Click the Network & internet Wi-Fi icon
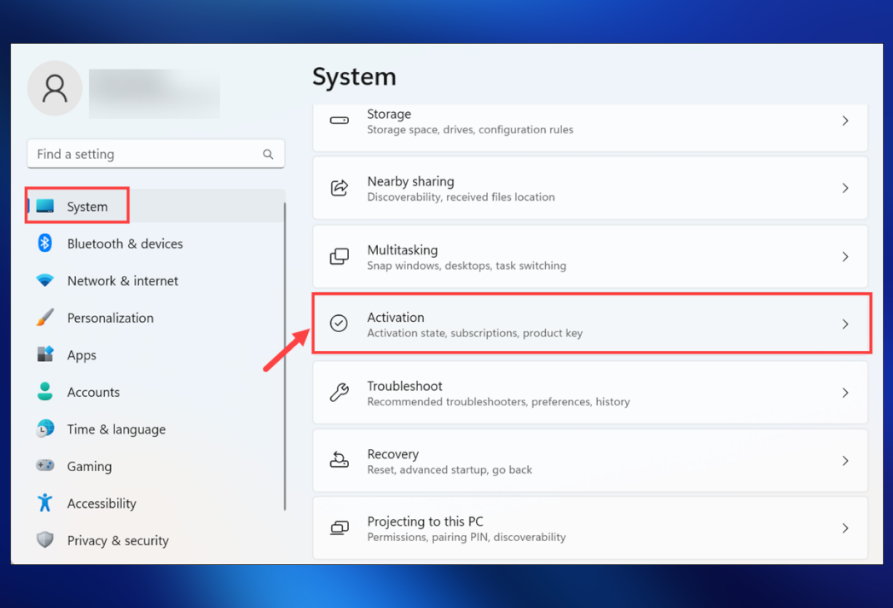Image resolution: width=893 pixels, height=608 pixels. [45, 281]
